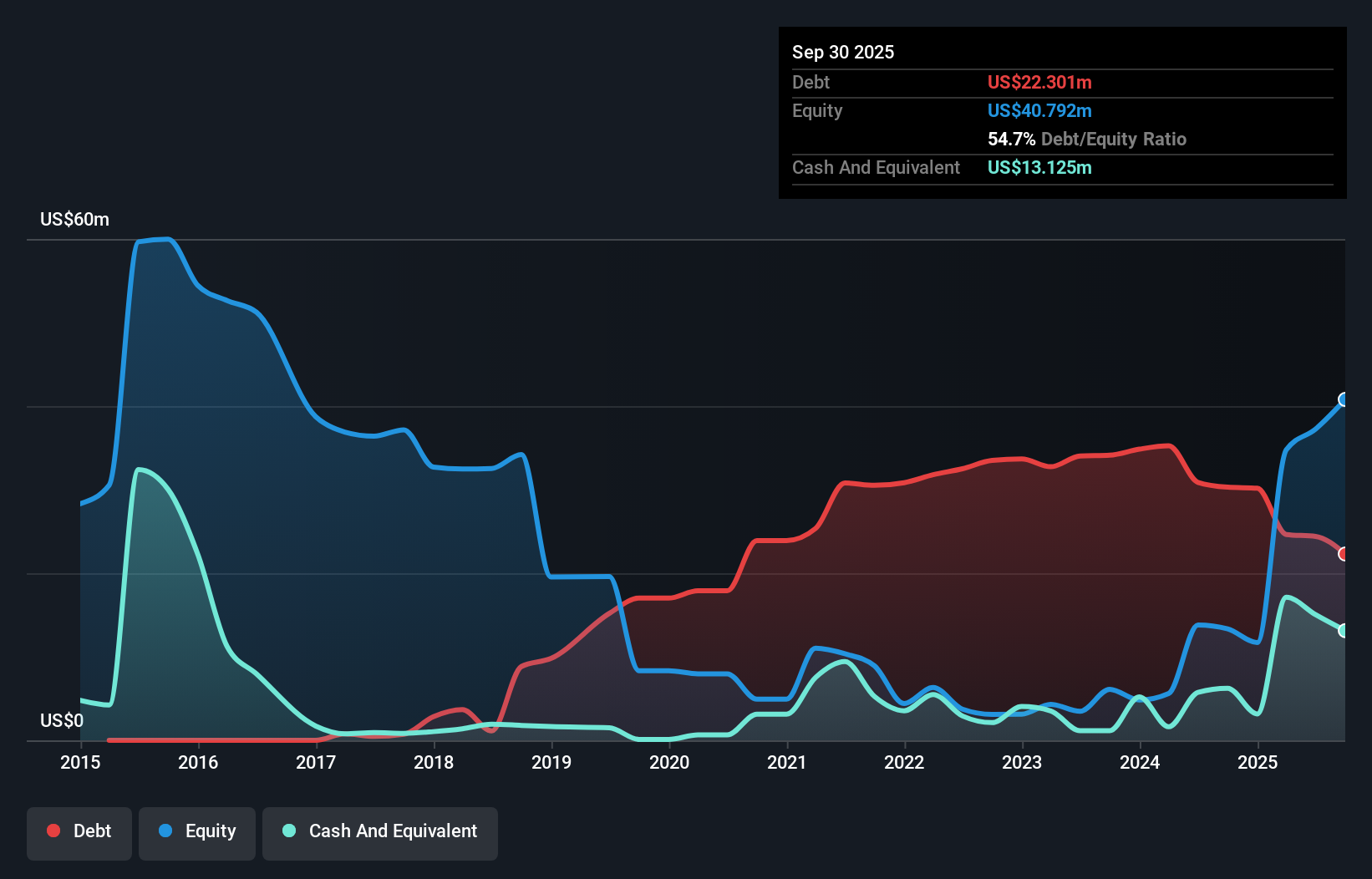The height and width of the screenshot is (879, 1372).
Task: Open the Debt/Equity Ratio details
Action: tap(1087, 139)
